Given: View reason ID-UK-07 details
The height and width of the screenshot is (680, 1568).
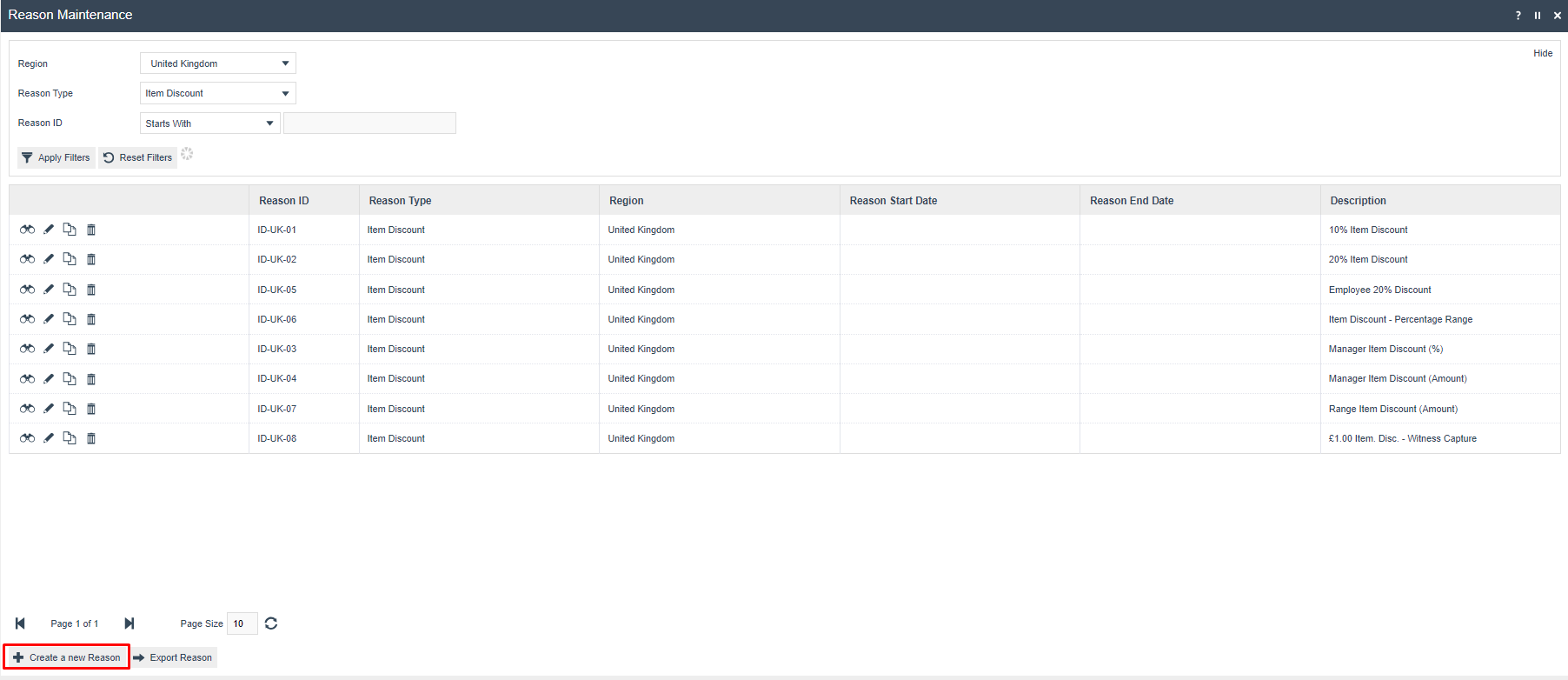Looking at the screenshot, I should pyautogui.click(x=28, y=409).
